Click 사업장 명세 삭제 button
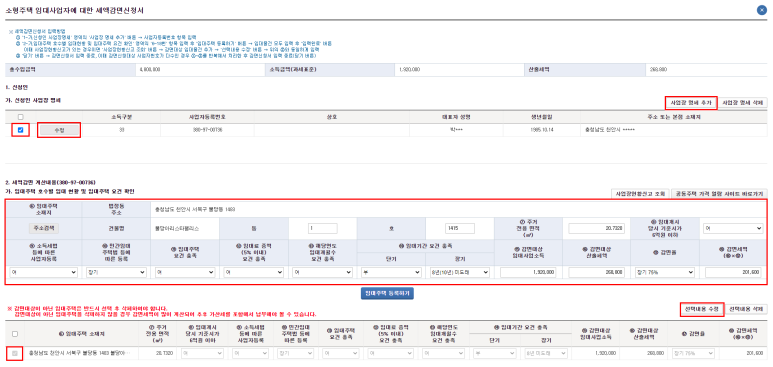The image size is (773, 367). 743,103
